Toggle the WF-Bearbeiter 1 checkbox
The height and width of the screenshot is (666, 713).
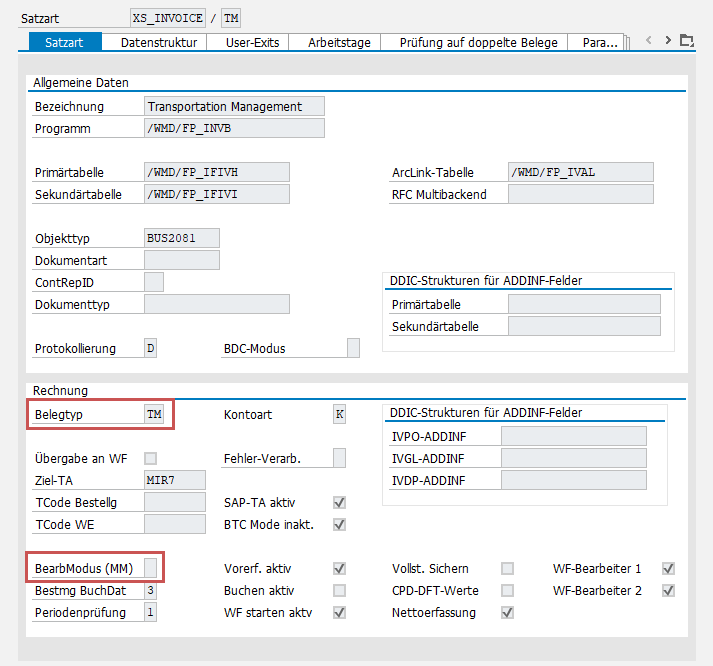[668, 568]
